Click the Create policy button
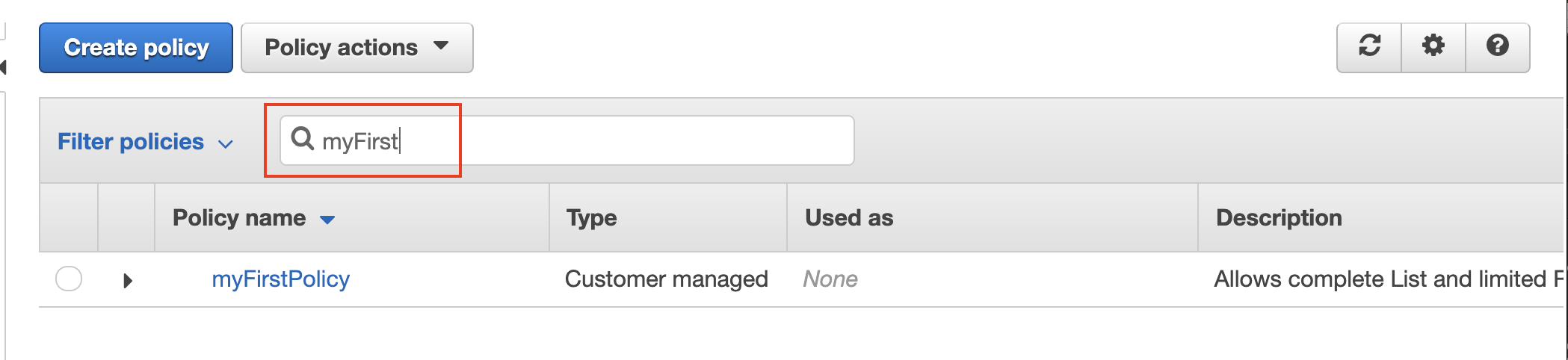 pyautogui.click(x=136, y=48)
